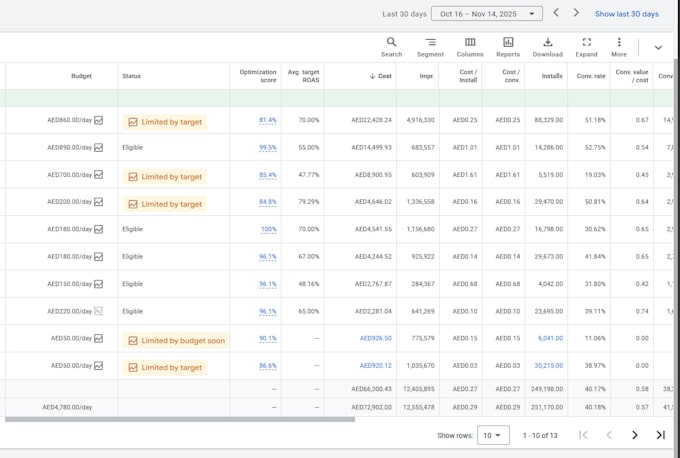Sort by the Cost / conv. column header
The width and height of the screenshot is (680, 458).
511,76
